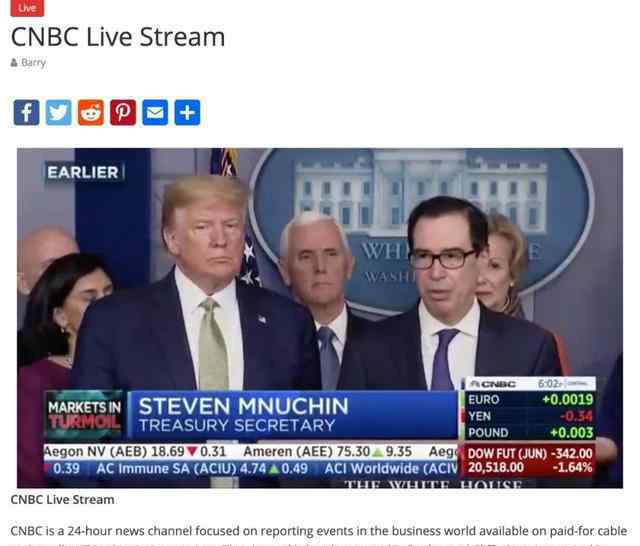The height and width of the screenshot is (546, 640).
Task: Share the page via email icon
Action: [155, 112]
